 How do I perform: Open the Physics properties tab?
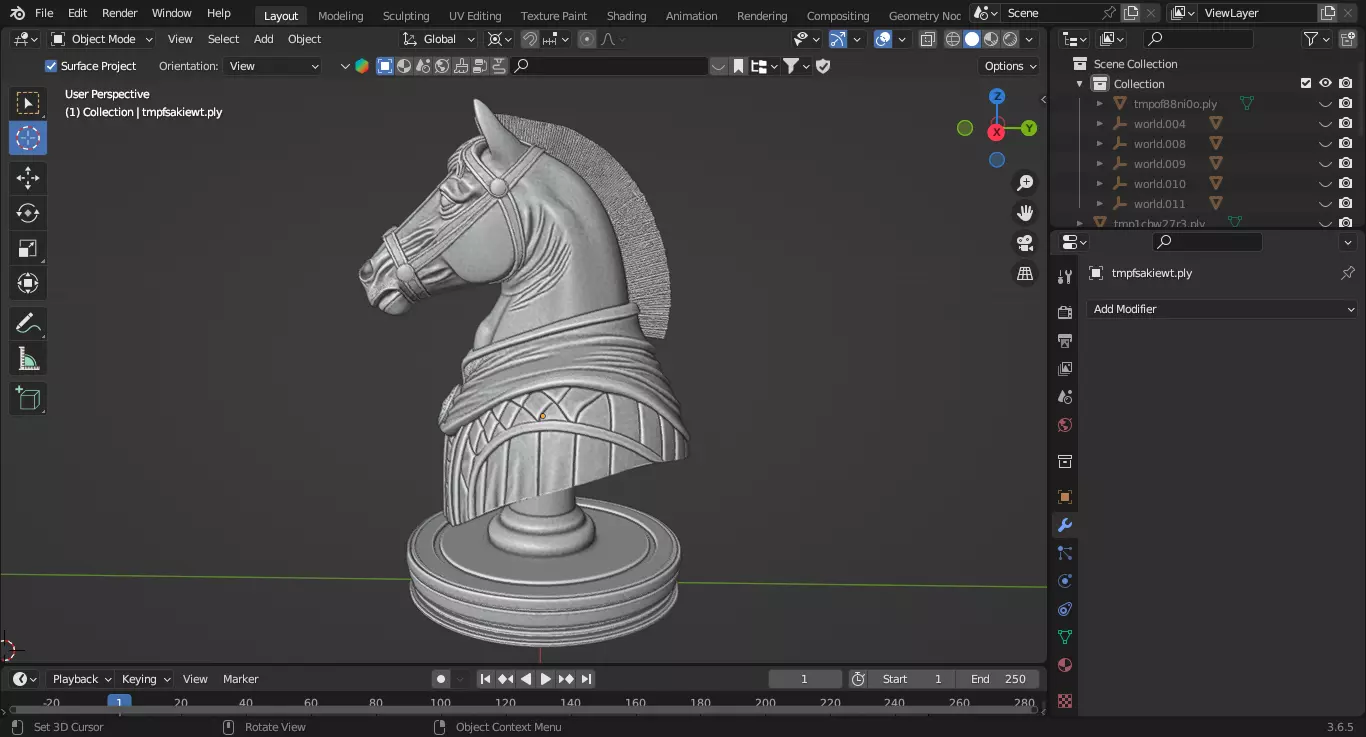tap(1065, 581)
